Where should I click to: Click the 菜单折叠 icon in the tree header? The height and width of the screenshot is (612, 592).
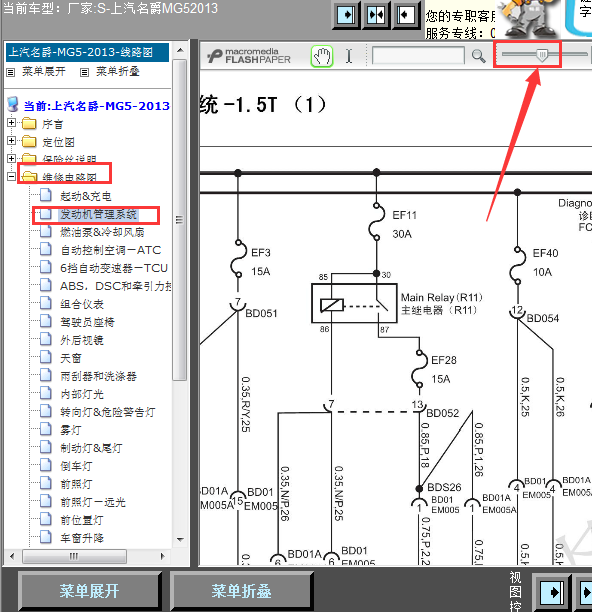84,72
